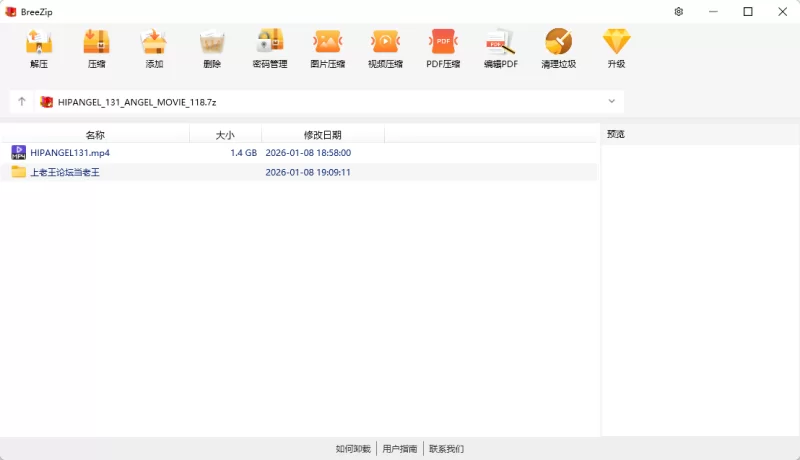Click the 预览 preview panel header
The image size is (800, 460).
pyautogui.click(x=616, y=134)
